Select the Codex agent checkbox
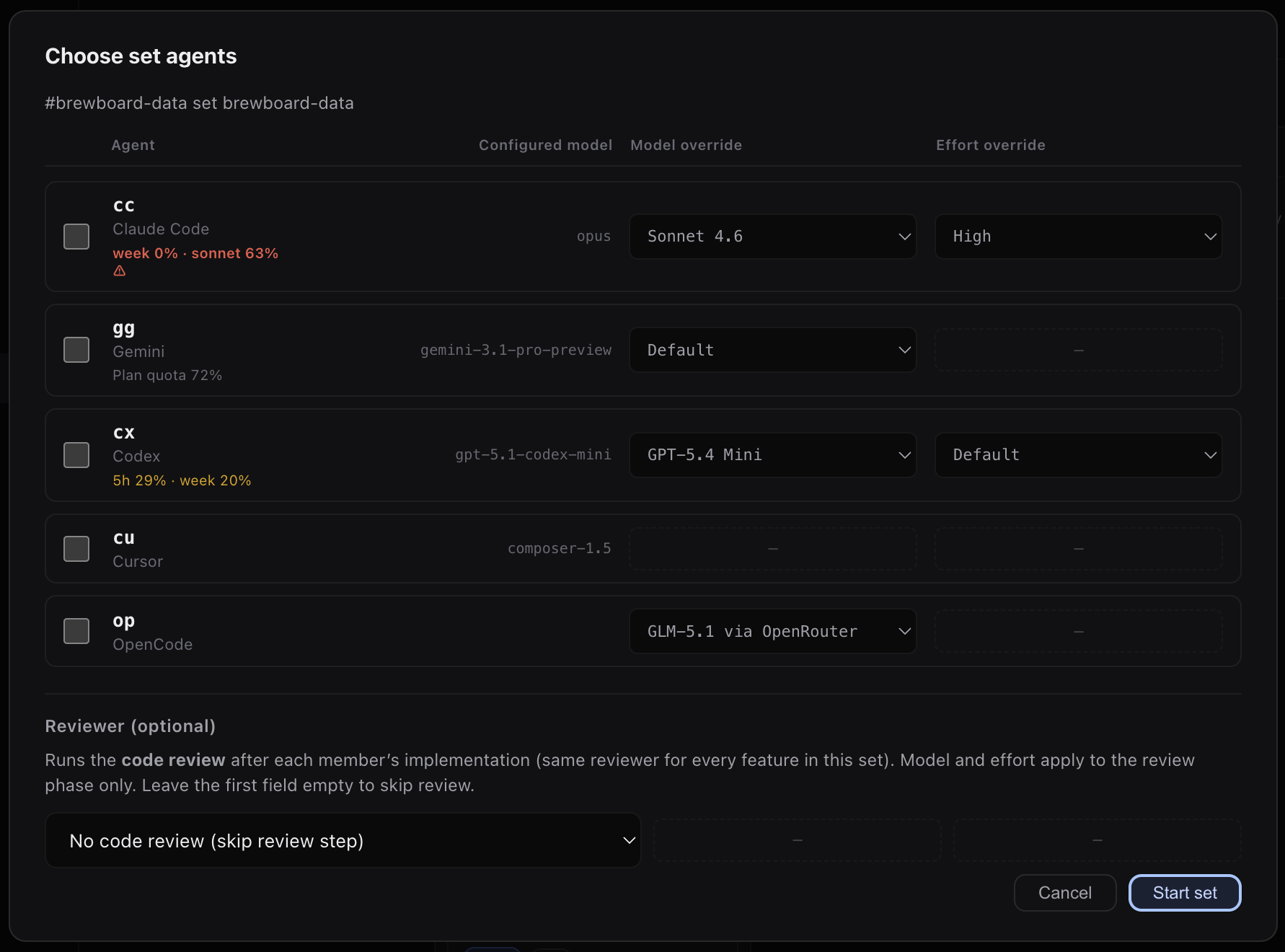This screenshot has height=952, width=1285. (76, 455)
